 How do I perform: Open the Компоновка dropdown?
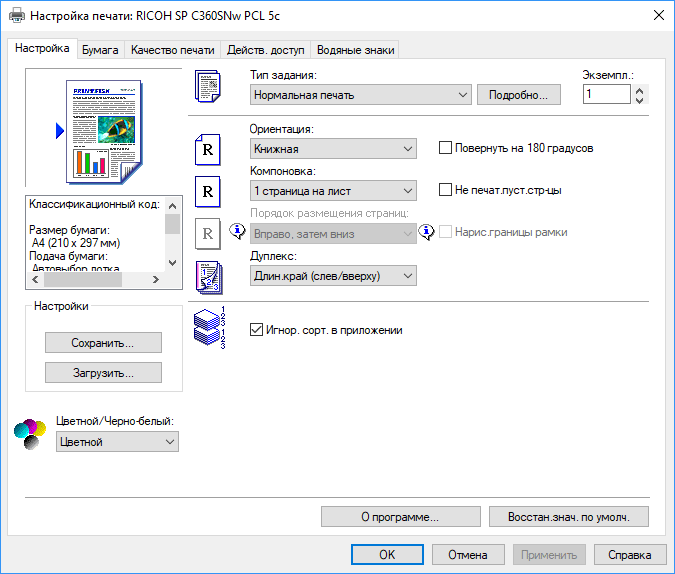[333, 191]
